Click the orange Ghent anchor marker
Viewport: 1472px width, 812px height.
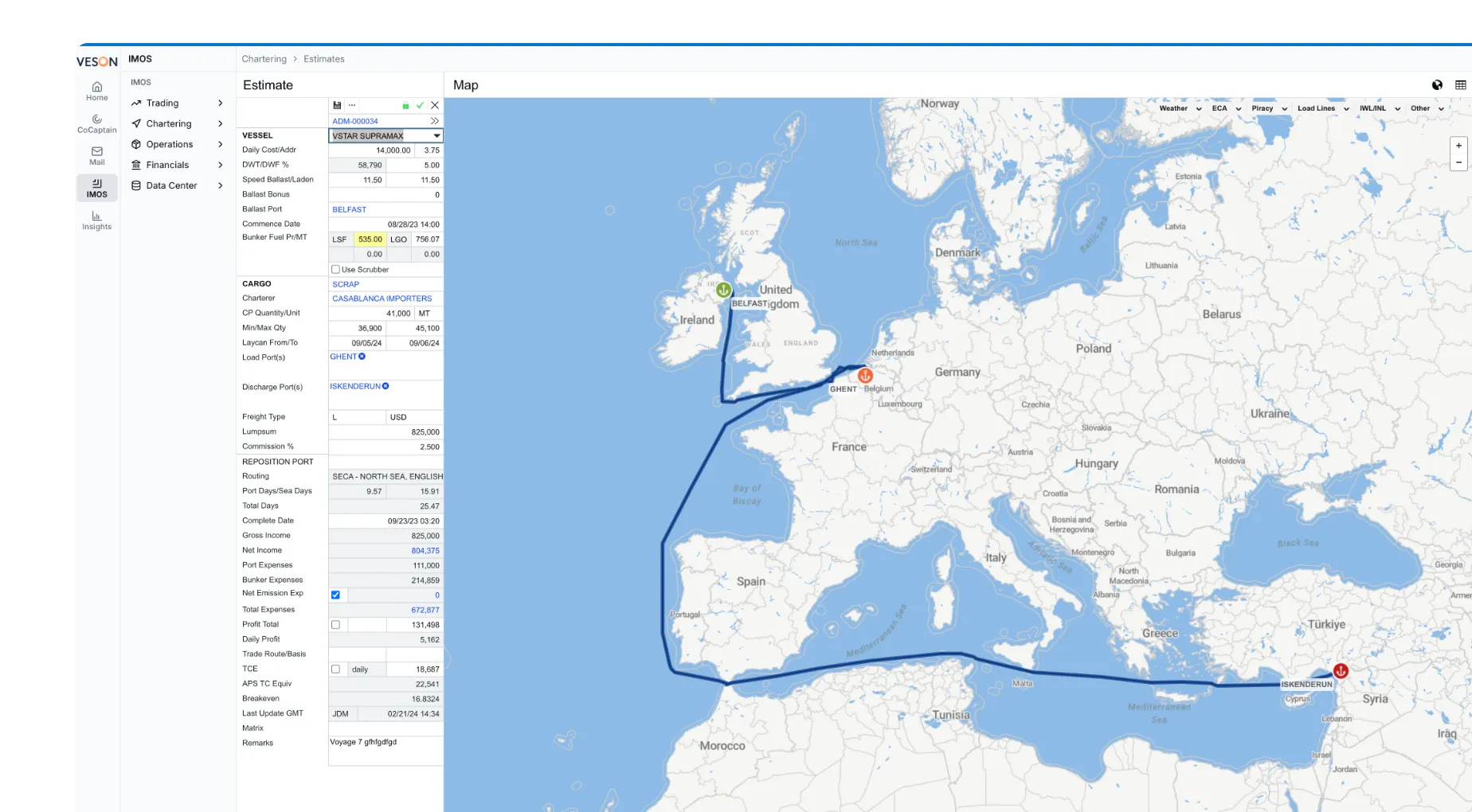tap(865, 375)
